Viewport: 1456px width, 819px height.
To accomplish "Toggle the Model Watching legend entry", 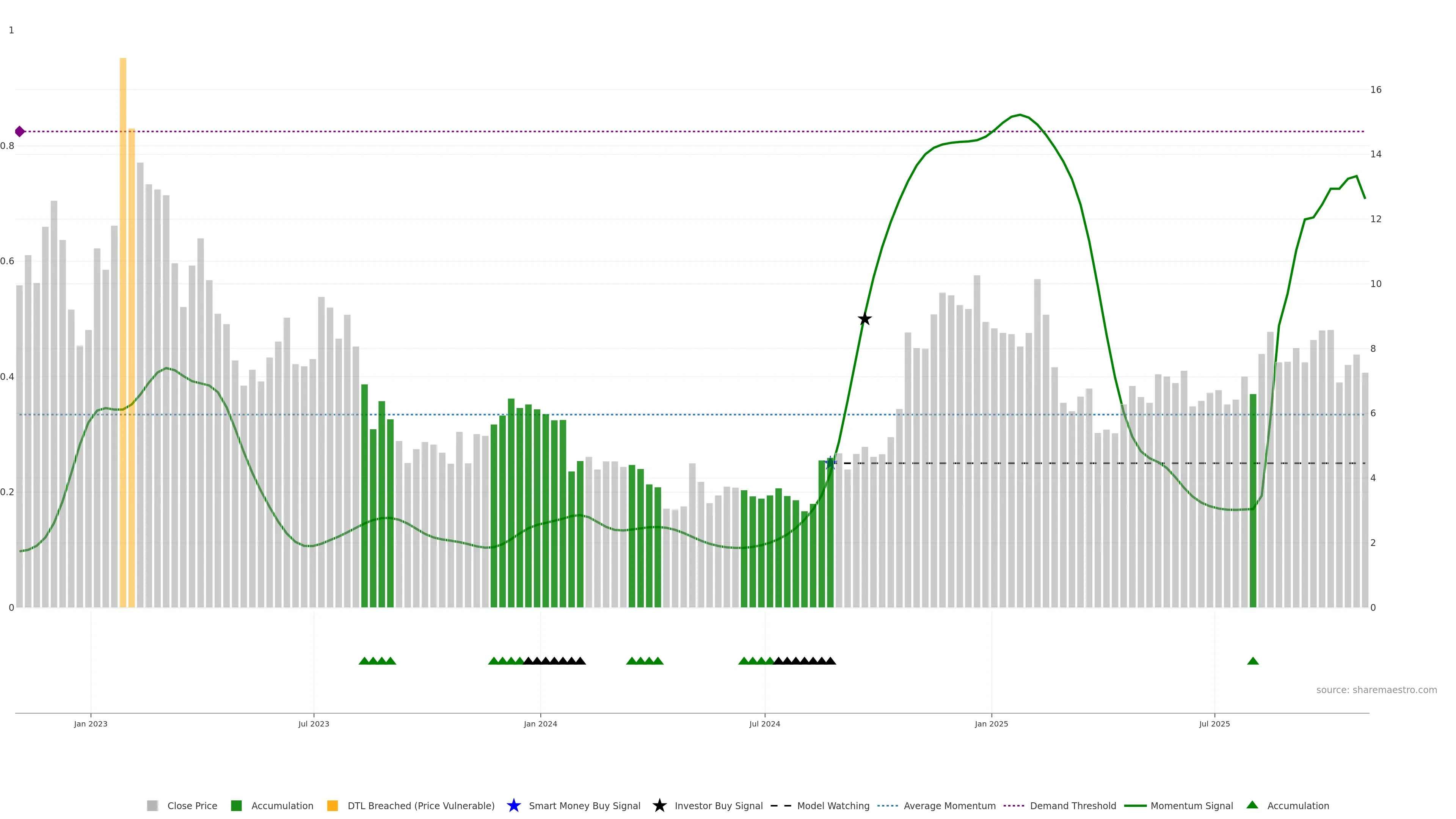I will (833, 805).
